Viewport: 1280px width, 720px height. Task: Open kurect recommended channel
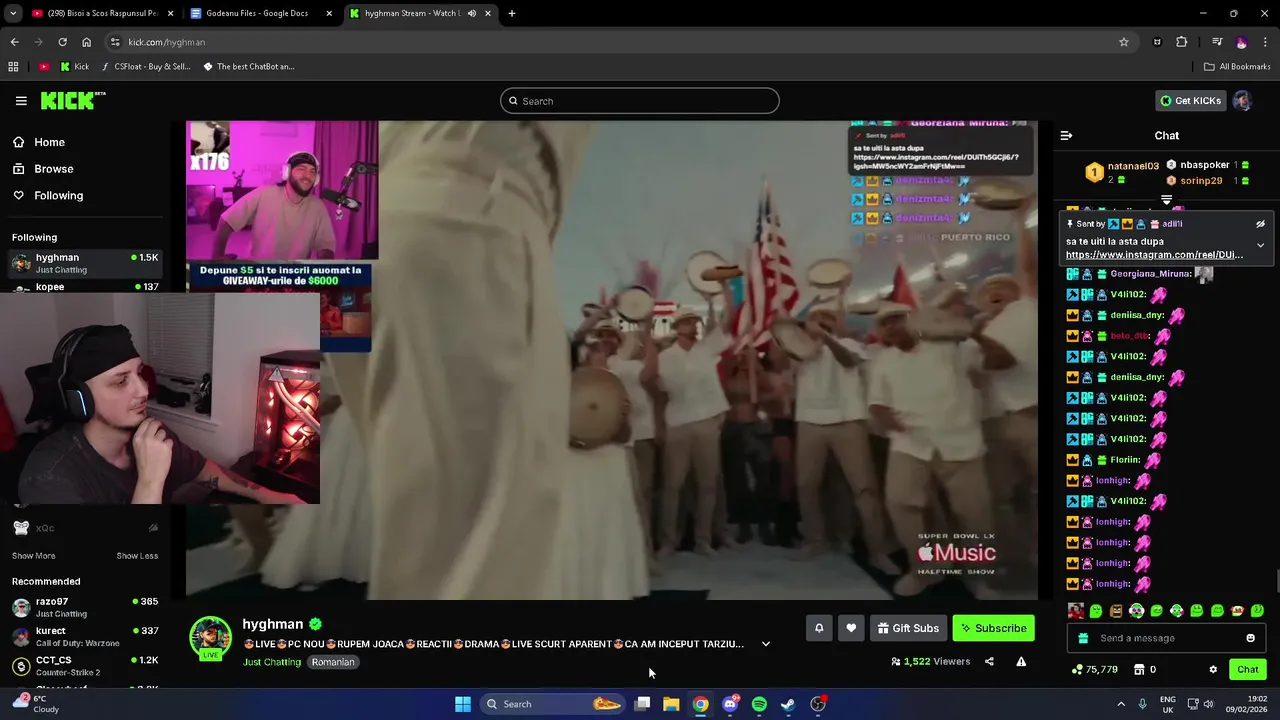pos(85,637)
